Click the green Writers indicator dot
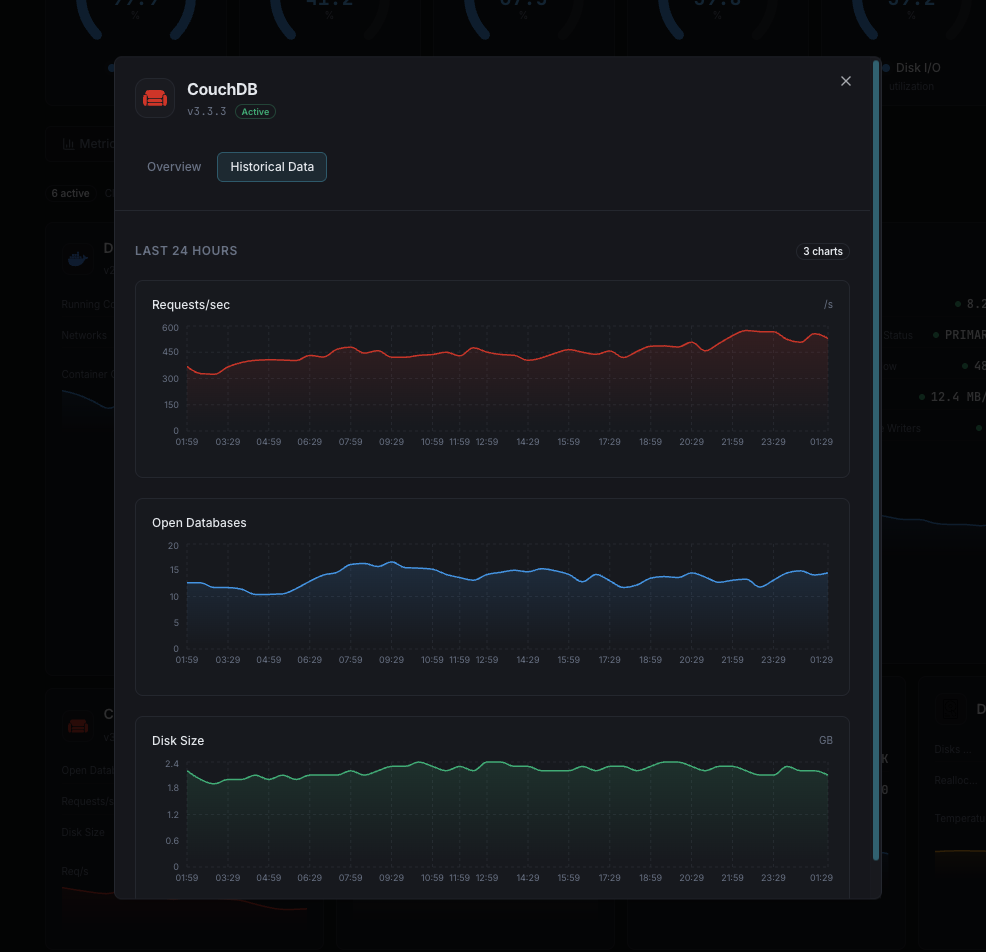 [x=980, y=428]
